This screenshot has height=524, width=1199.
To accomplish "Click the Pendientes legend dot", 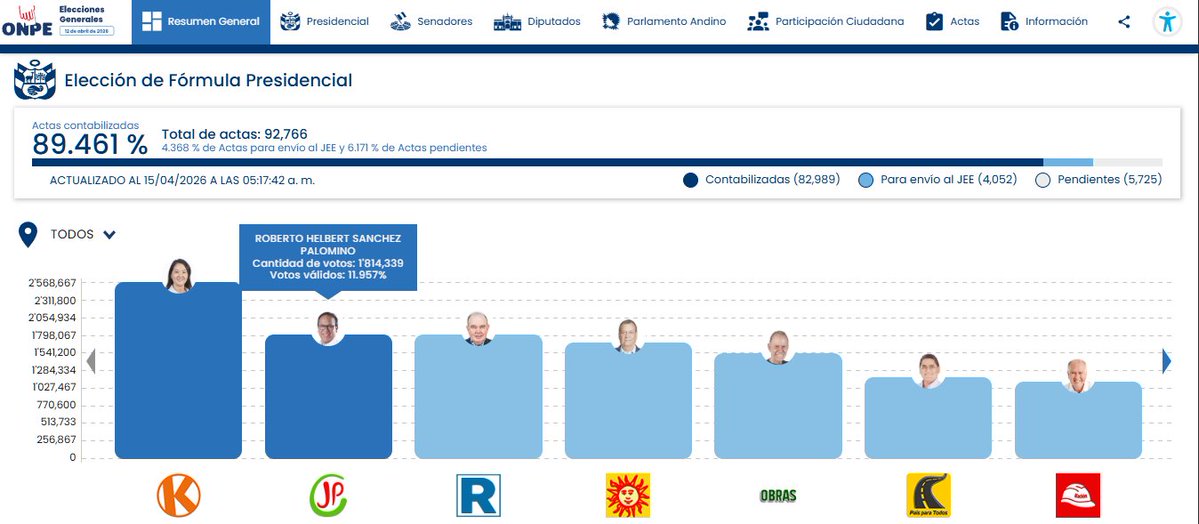I will click(1042, 181).
